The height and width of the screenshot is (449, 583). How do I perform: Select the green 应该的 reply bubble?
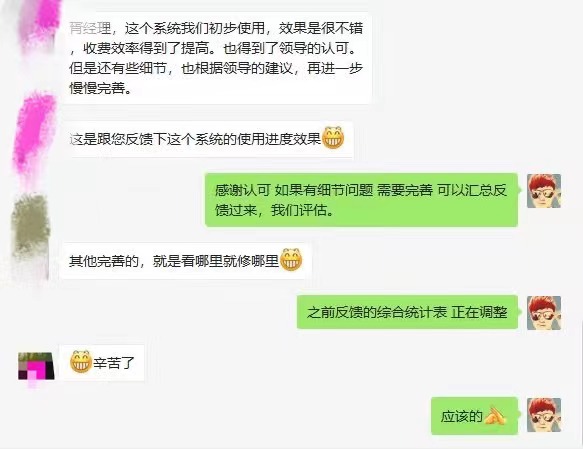click(474, 416)
